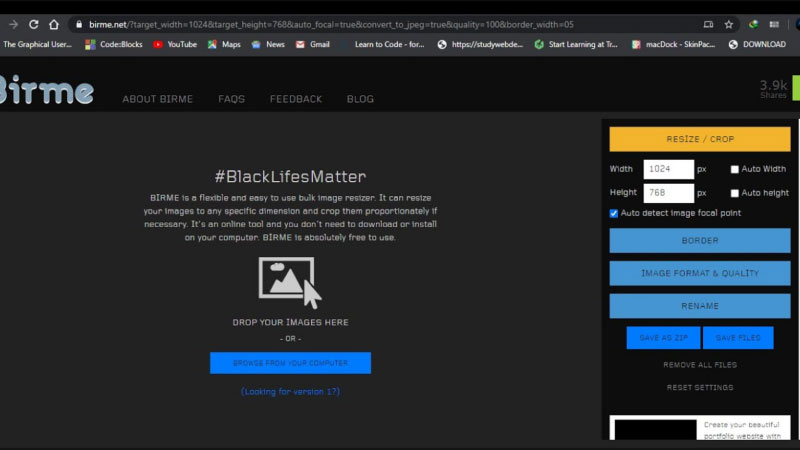Click the Birme logo
800x450 pixels.
[x=46, y=90]
